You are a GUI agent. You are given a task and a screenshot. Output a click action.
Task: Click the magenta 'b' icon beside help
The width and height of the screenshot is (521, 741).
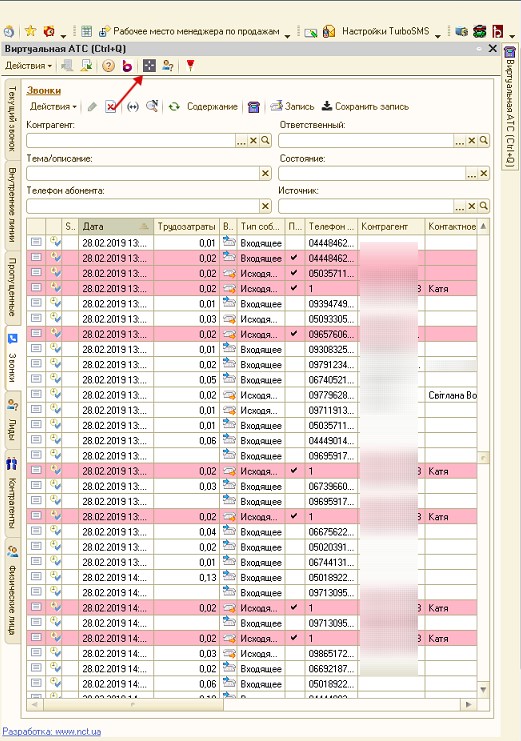[x=127, y=66]
